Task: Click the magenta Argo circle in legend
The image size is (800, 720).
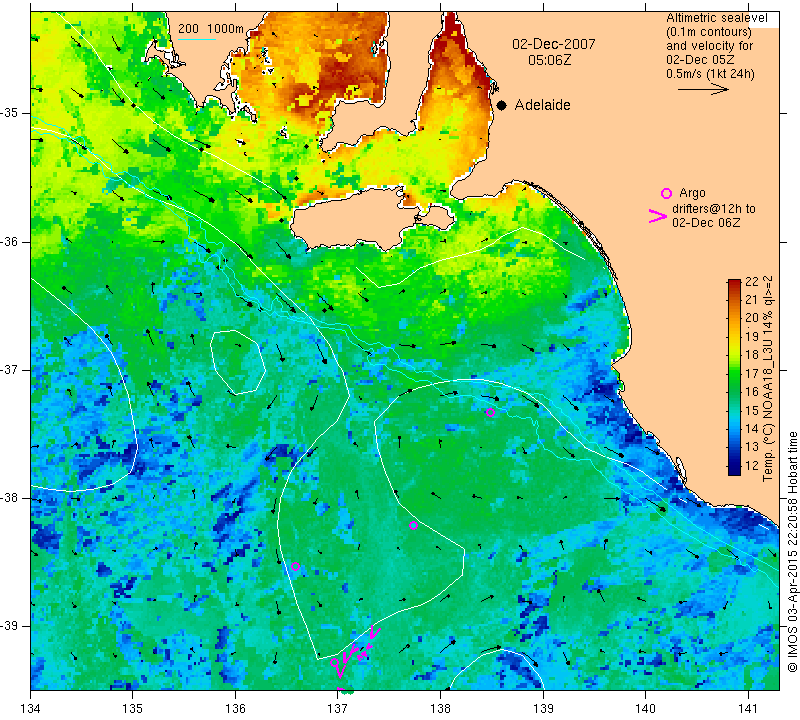Action: [x=666, y=193]
